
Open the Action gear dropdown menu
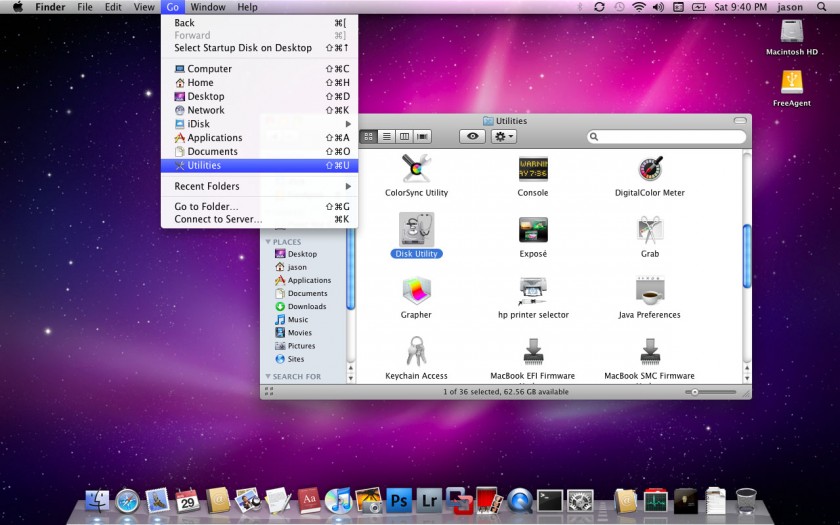504,137
